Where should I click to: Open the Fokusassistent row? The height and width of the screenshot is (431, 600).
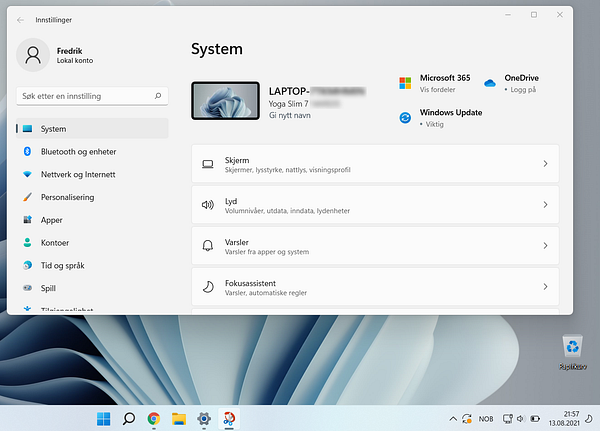(x=374, y=286)
